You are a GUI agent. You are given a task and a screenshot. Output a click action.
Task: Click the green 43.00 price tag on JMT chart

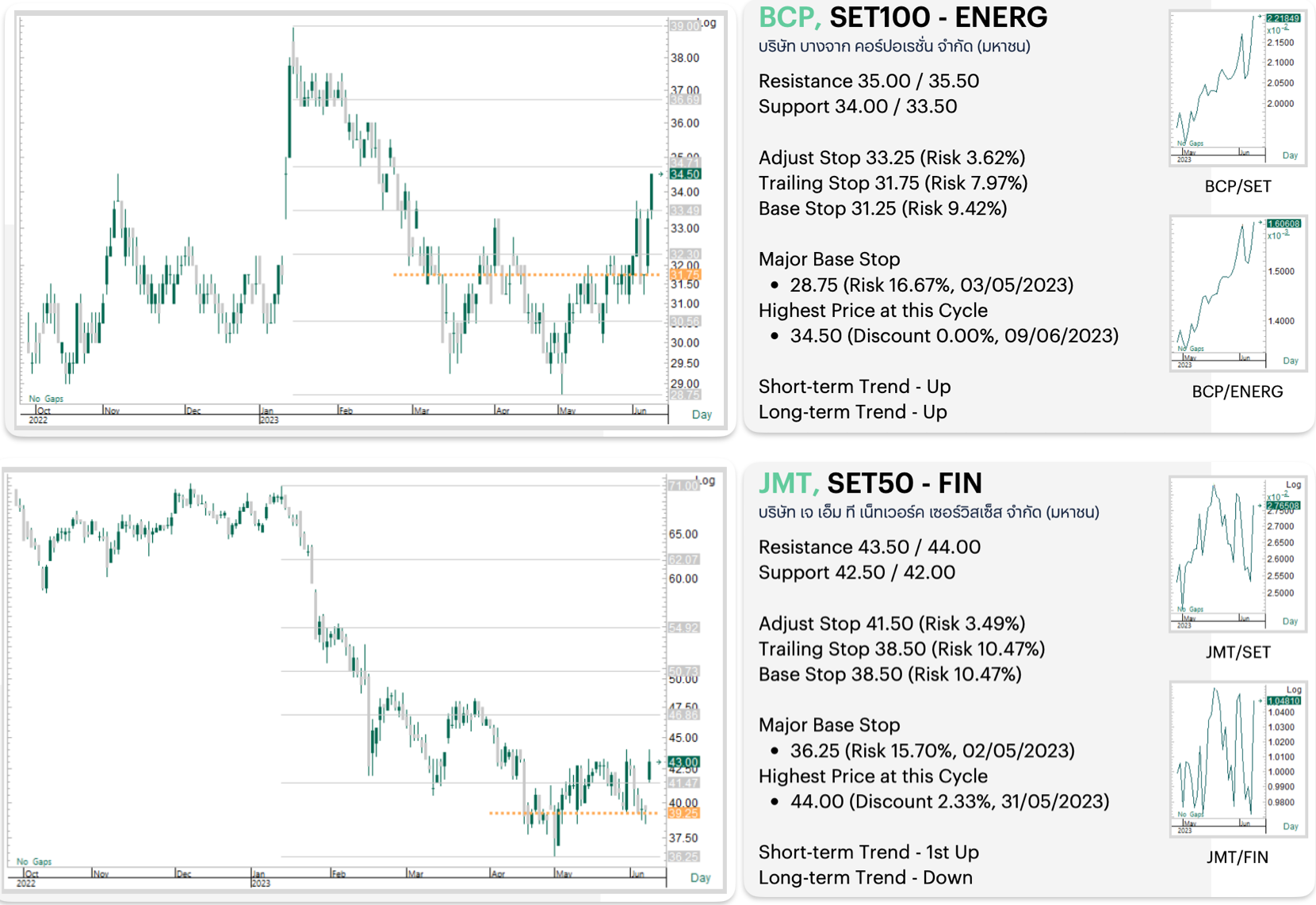(683, 762)
